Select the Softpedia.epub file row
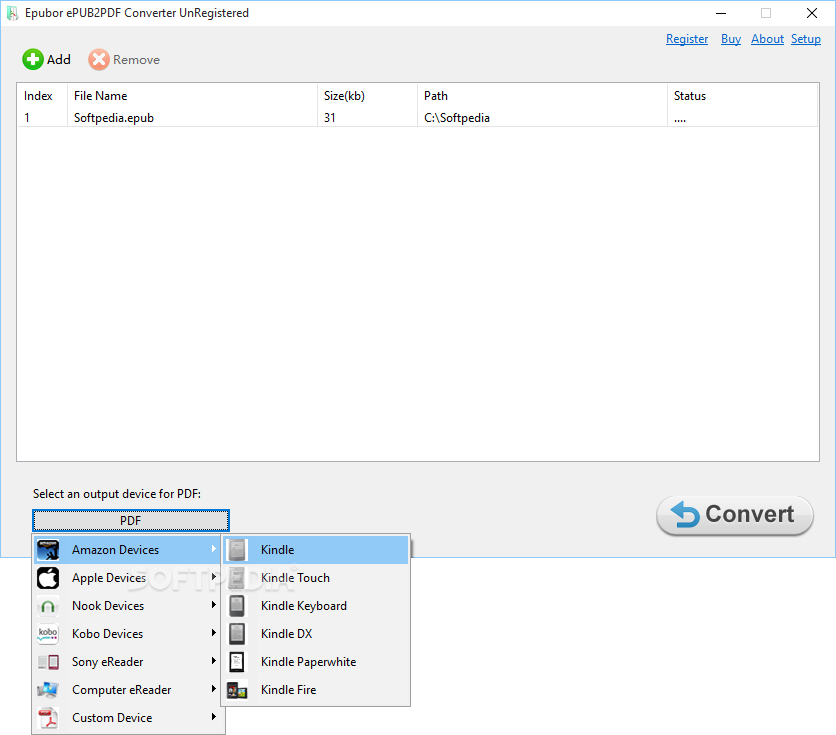The height and width of the screenshot is (735, 836). (417, 118)
